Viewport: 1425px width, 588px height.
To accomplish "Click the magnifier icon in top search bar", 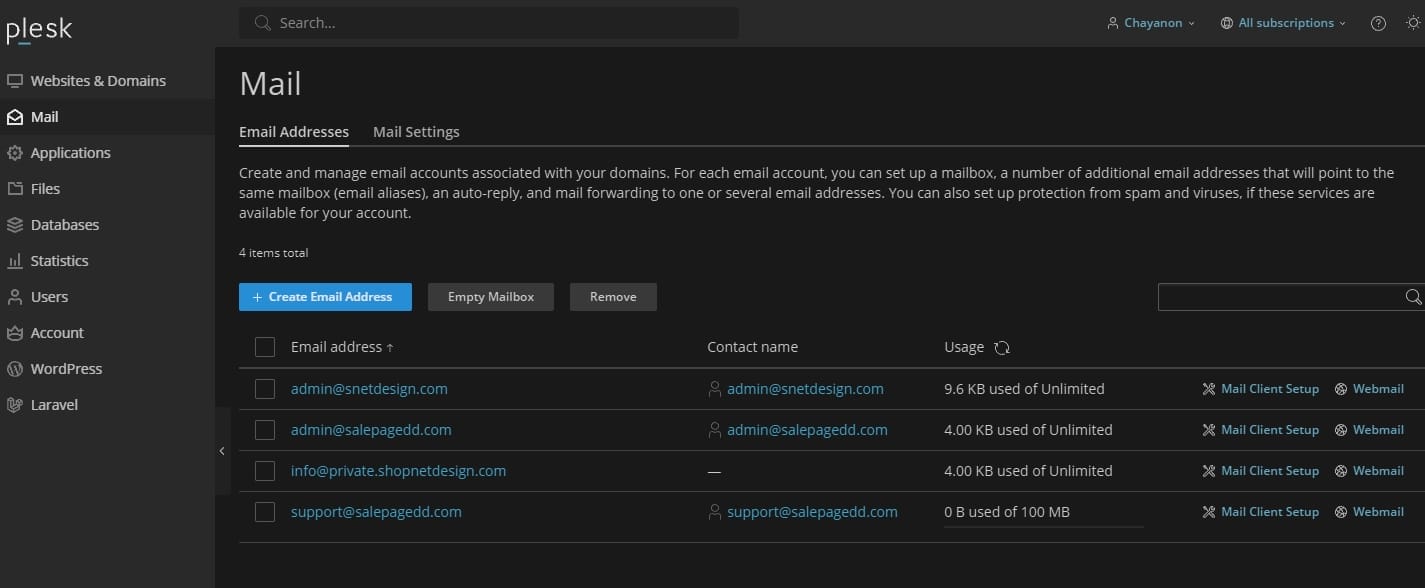I will (263, 22).
